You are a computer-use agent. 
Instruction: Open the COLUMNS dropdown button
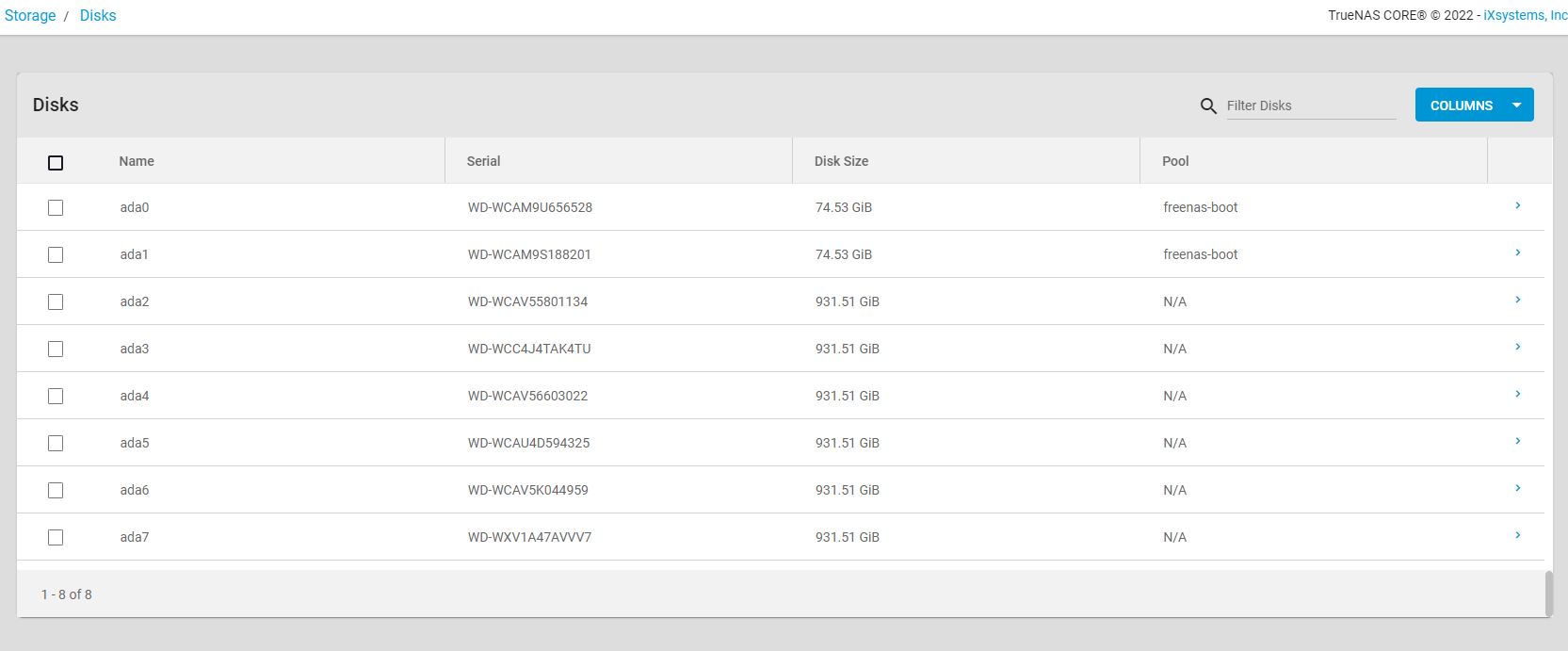[1474, 105]
